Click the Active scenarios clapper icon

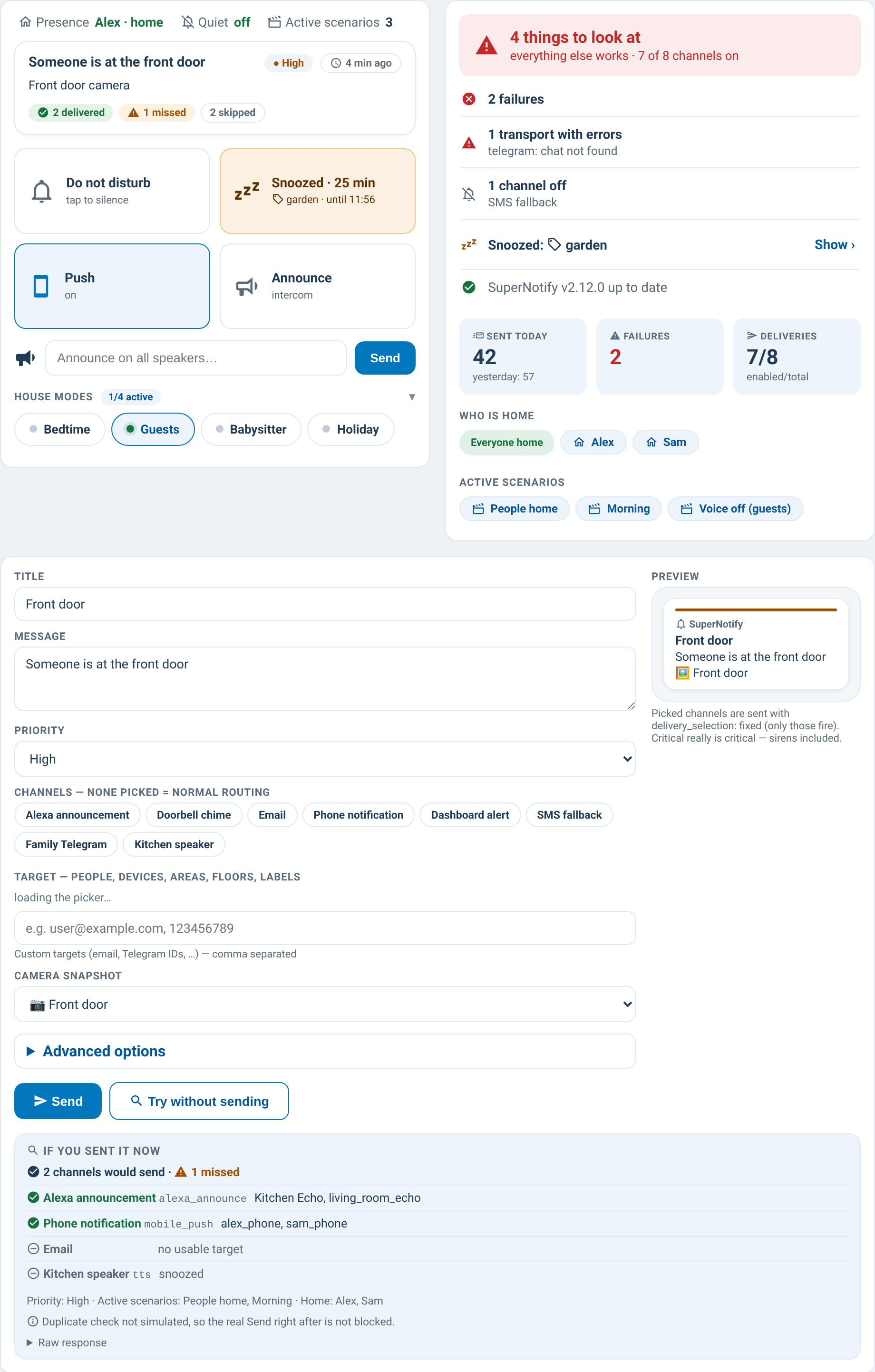click(274, 22)
